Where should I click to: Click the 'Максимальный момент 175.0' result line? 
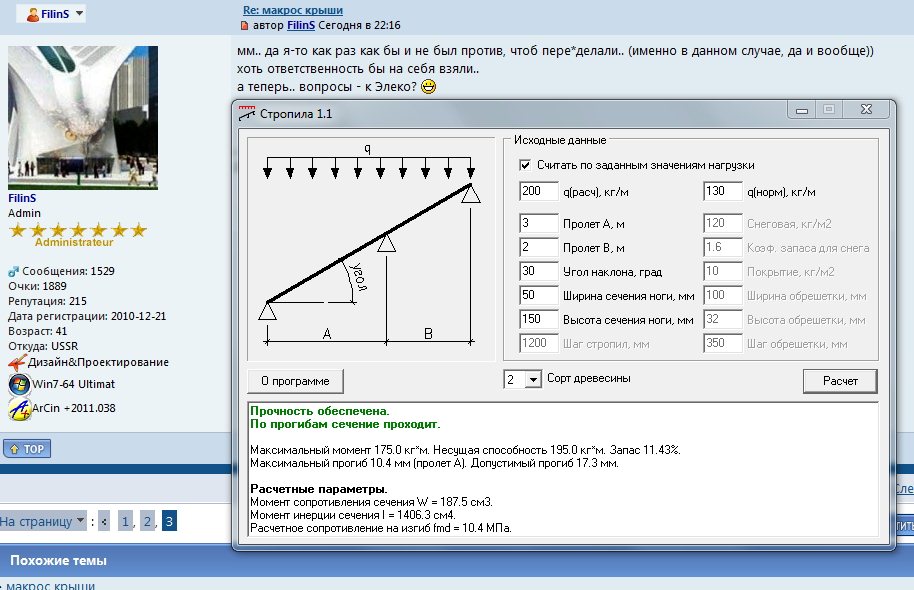coord(465,450)
